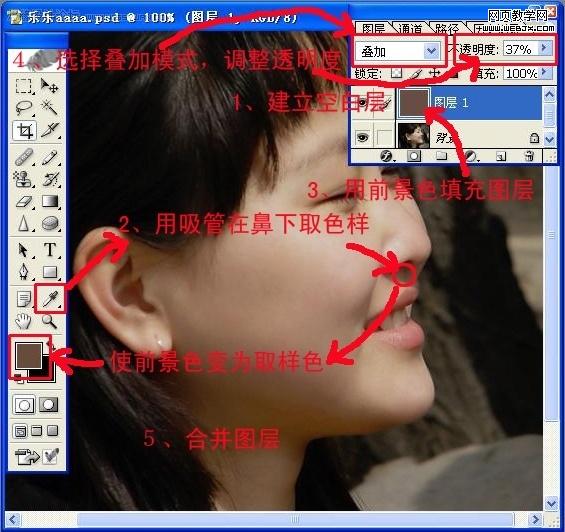Image resolution: width=565 pixels, height=532 pixels.
Task: Select the Notes tool
Action: coord(24,299)
